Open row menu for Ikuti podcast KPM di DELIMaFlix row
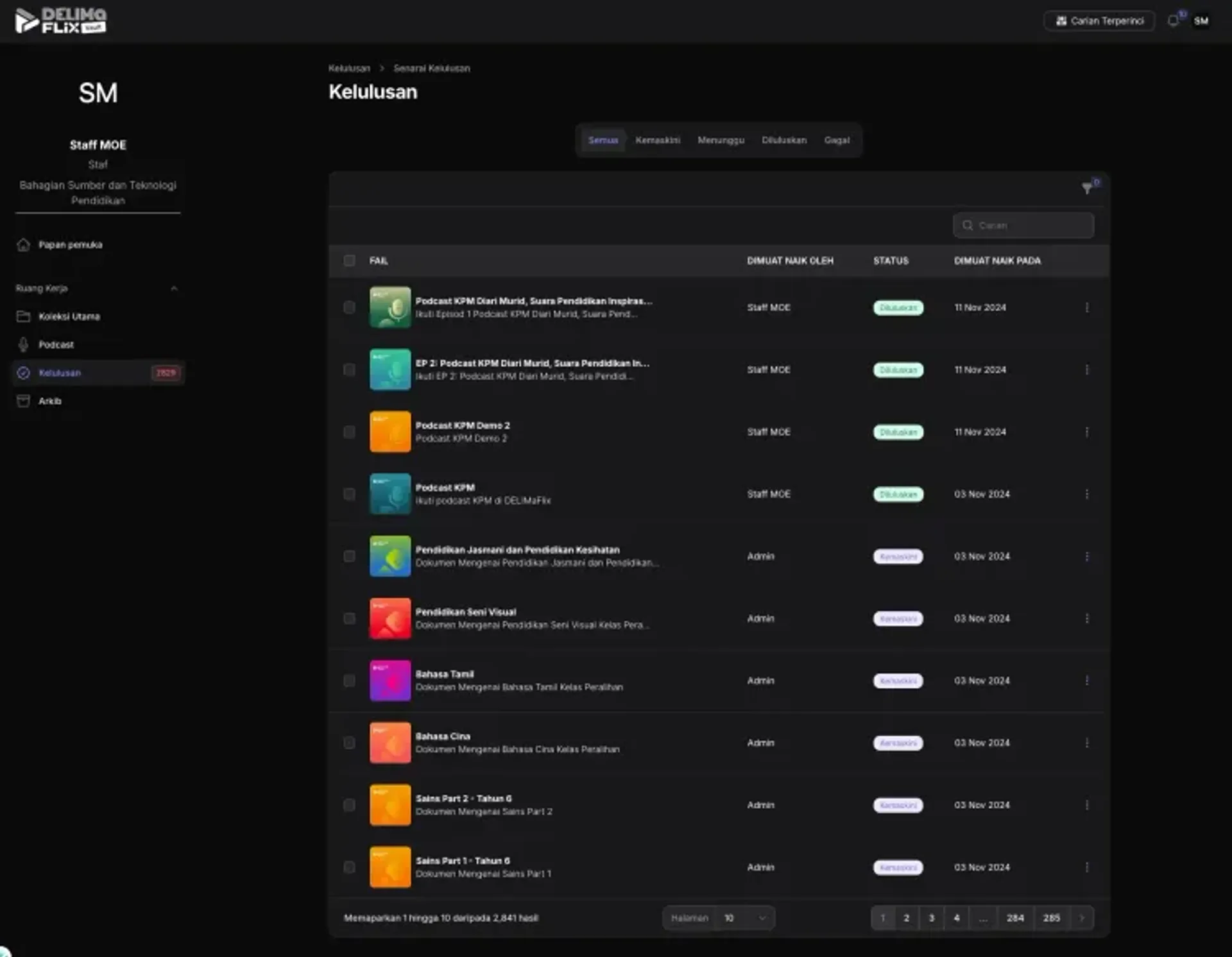The image size is (1232, 957). [x=1086, y=494]
